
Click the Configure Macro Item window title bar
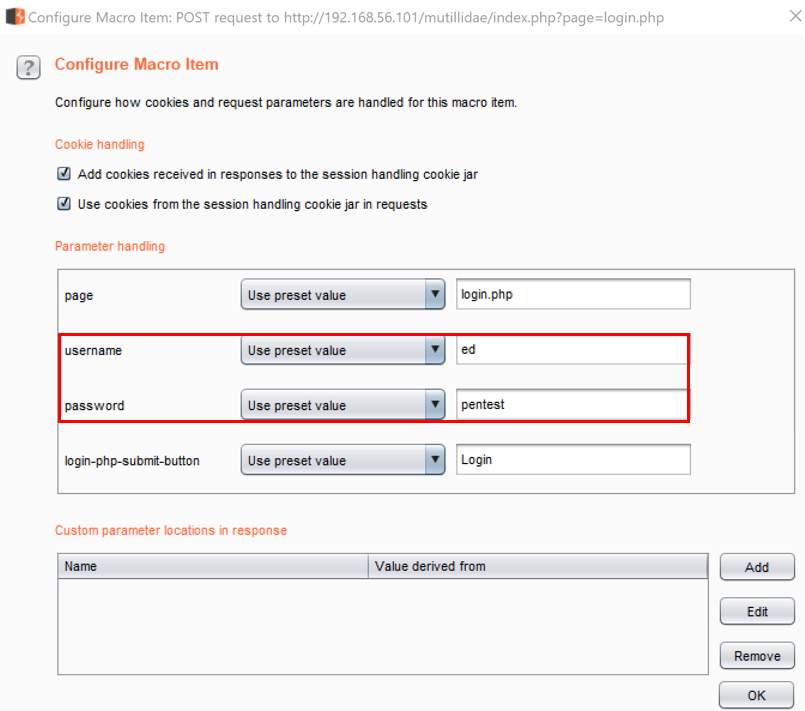pyautogui.click(x=400, y=17)
